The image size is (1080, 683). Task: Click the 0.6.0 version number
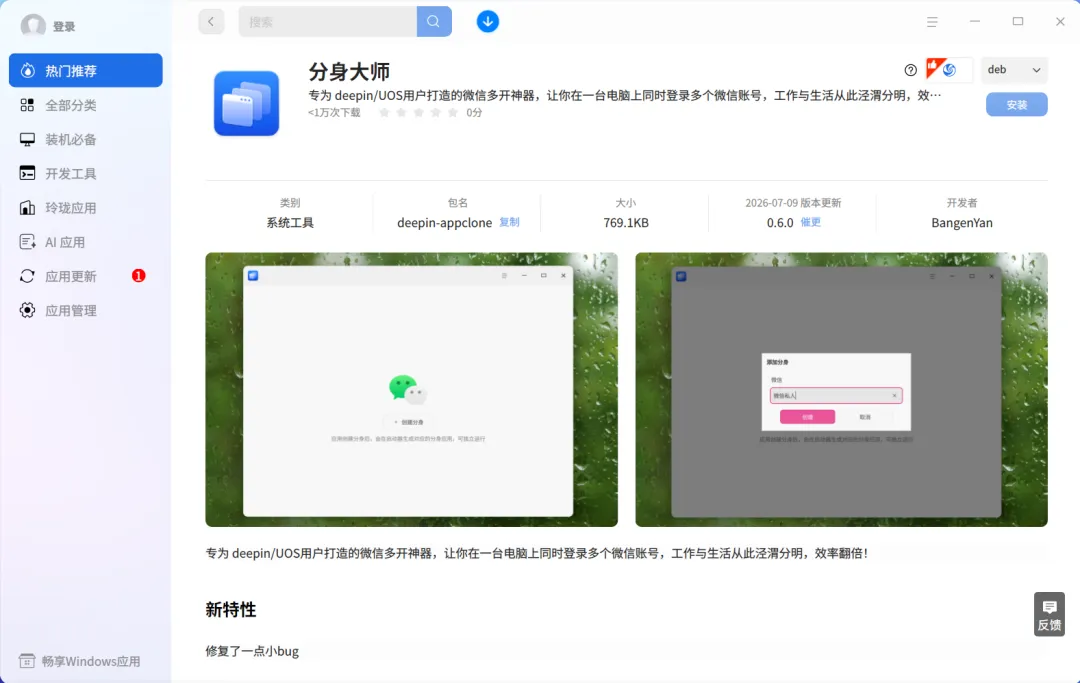click(780, 222)
